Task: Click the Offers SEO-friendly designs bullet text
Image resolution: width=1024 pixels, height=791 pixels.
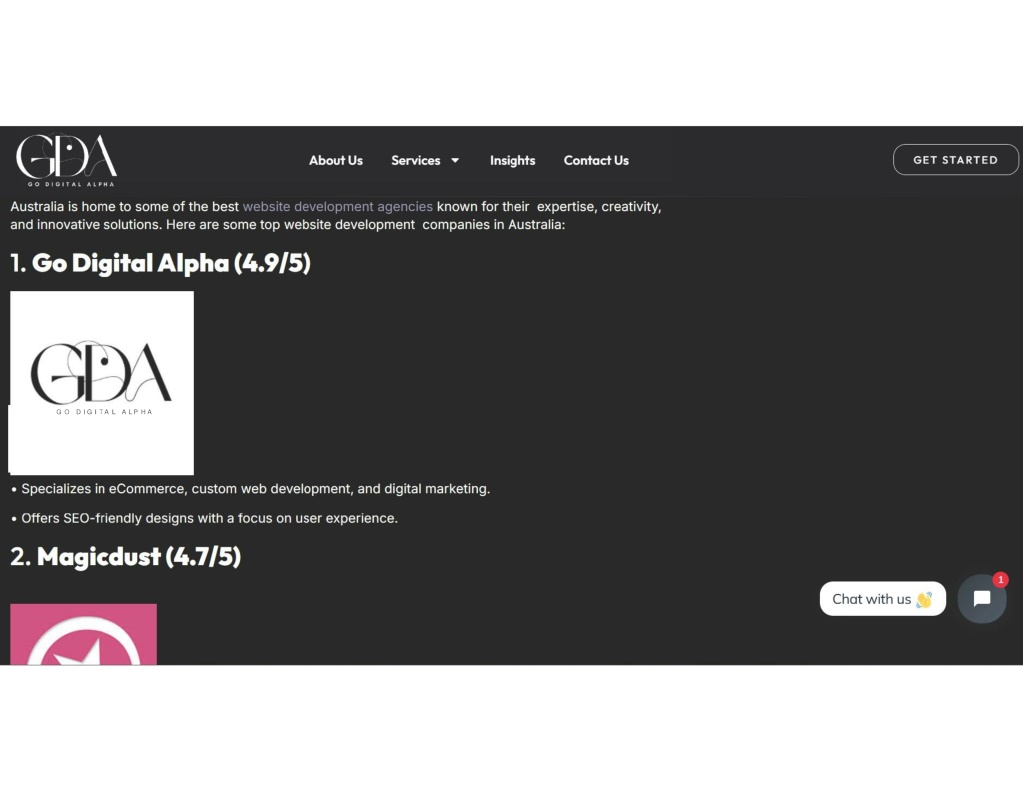Action: (x=204, y=518)
